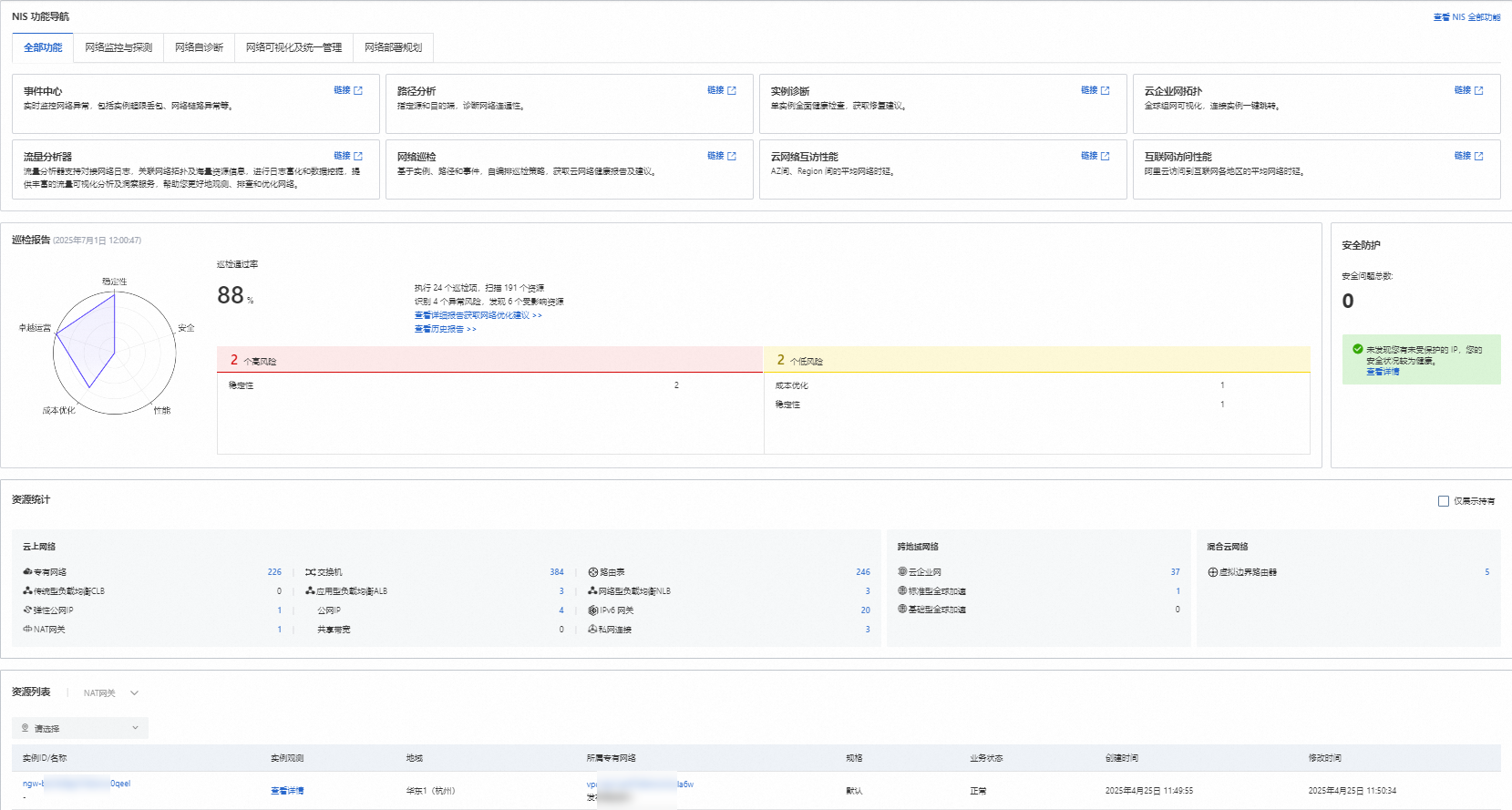
Task: Switch to the 网络自诊断 tab
Action: pos(199,47)
